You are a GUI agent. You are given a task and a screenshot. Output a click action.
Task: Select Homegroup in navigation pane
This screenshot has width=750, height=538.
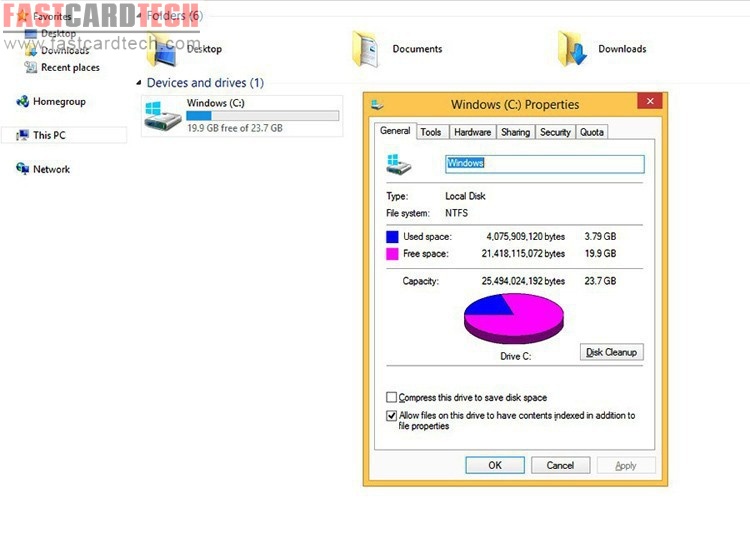(59, 101)
